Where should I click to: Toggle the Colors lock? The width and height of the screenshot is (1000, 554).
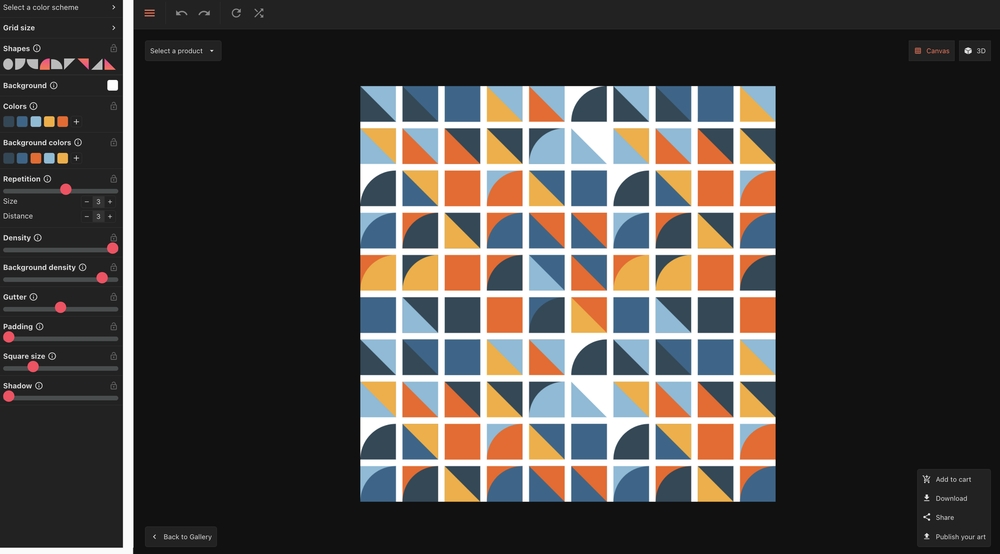114,106
